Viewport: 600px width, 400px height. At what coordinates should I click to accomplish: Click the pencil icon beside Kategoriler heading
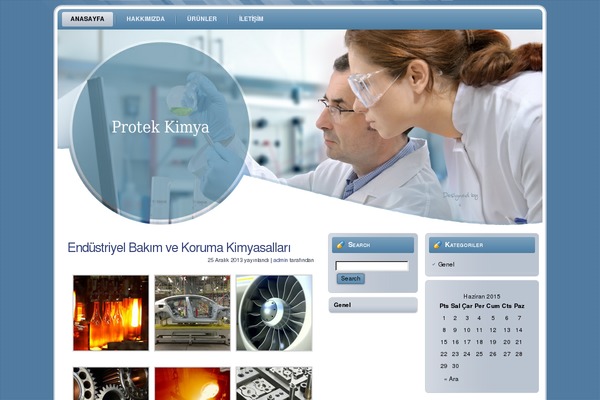pyautogui.click(x=437, y=245)
